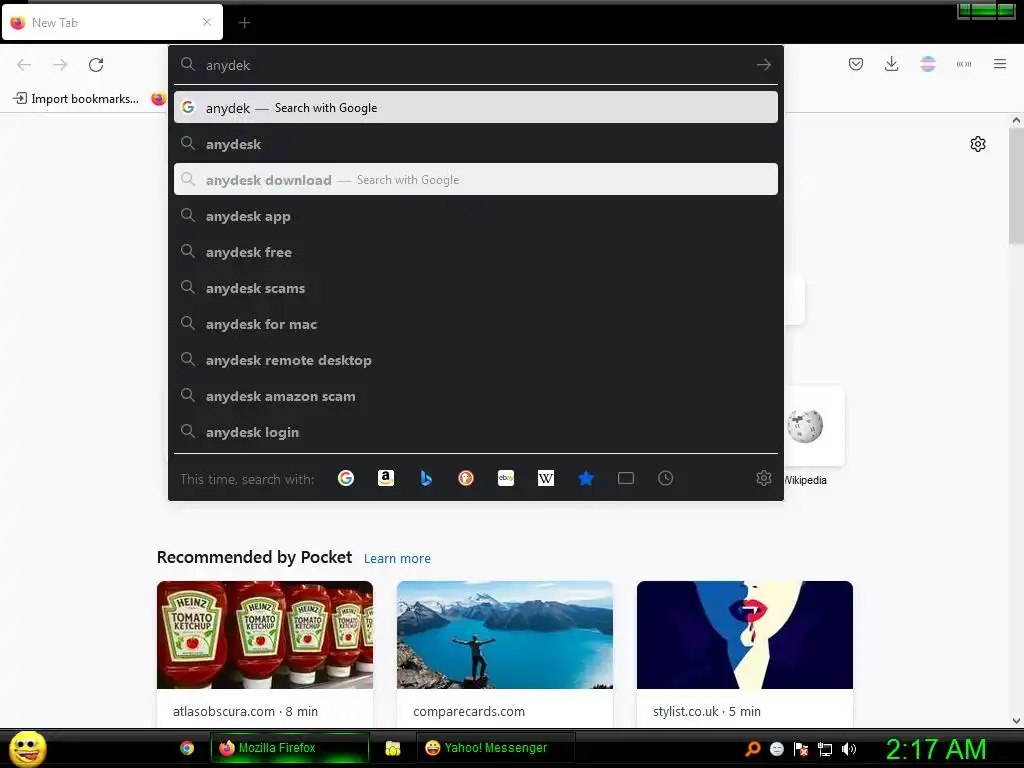
Task: Search this time with Google
Action: 345,478
